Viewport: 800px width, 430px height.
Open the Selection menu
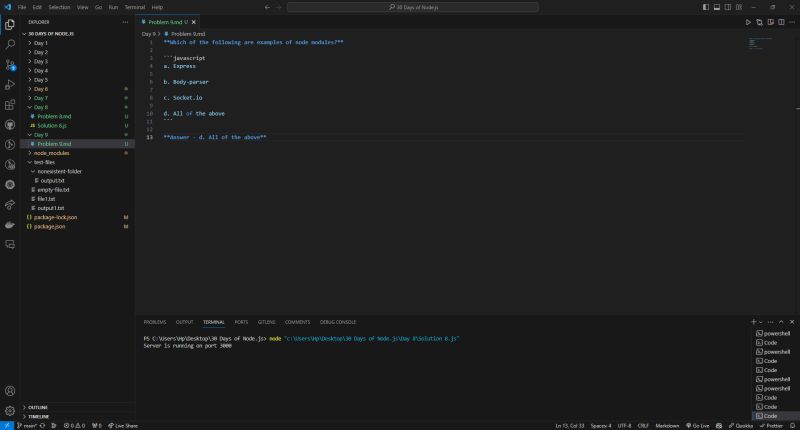point(59,7)
